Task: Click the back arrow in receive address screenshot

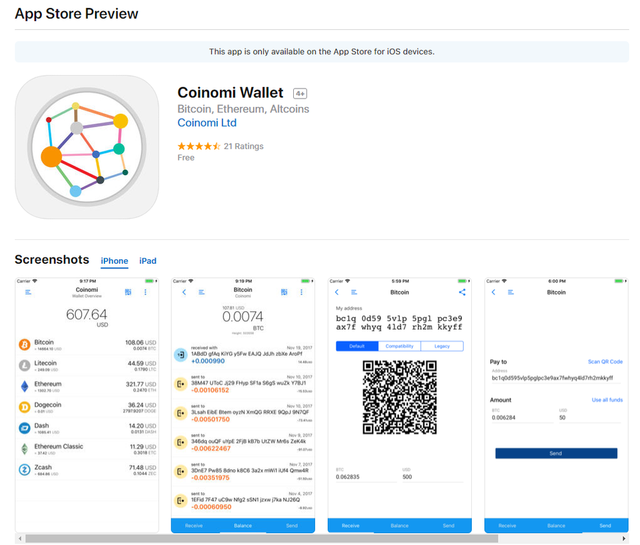Action: (337, 292)
